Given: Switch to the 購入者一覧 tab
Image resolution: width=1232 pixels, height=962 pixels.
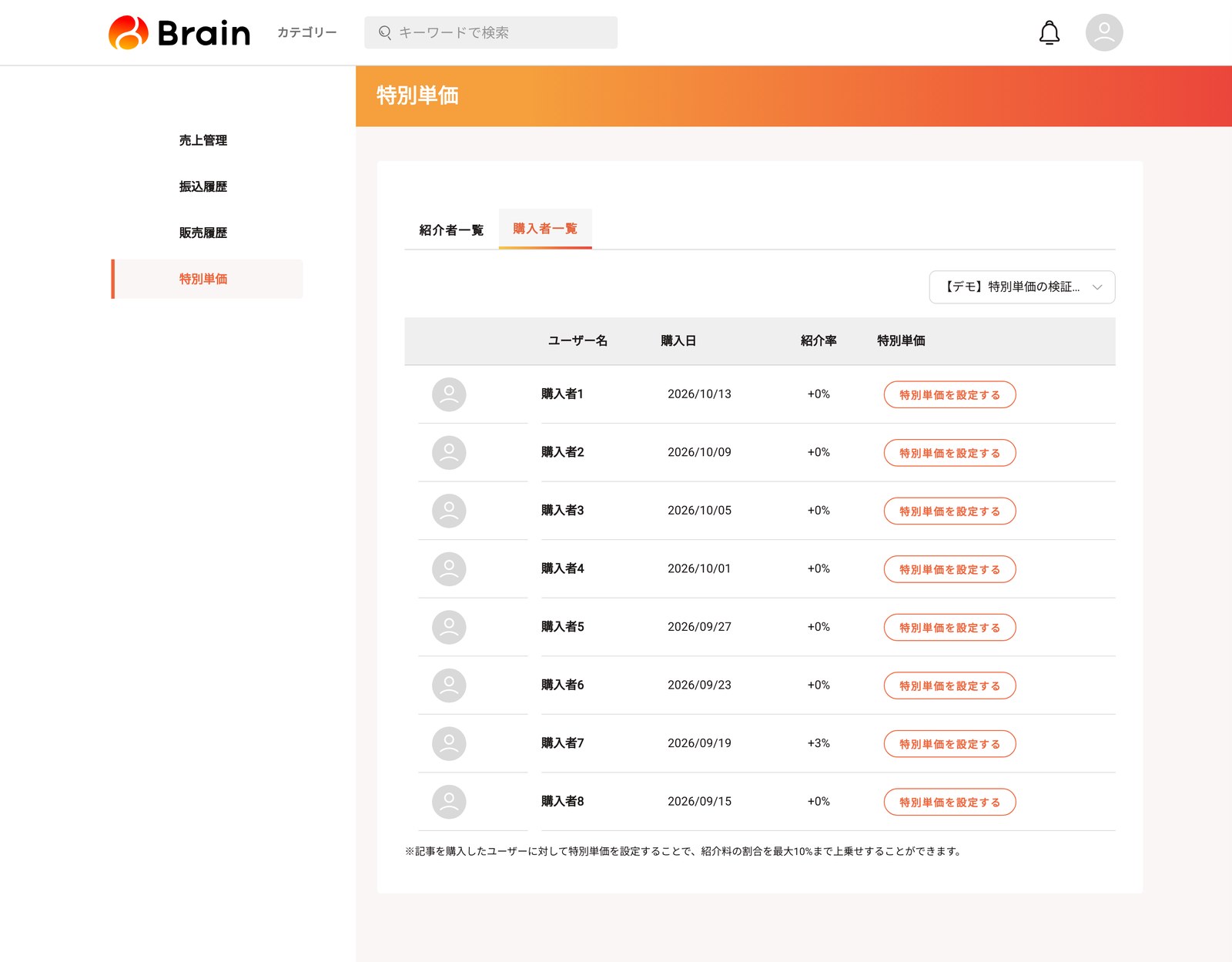Looking at the screenshot, I should point(545,229).
